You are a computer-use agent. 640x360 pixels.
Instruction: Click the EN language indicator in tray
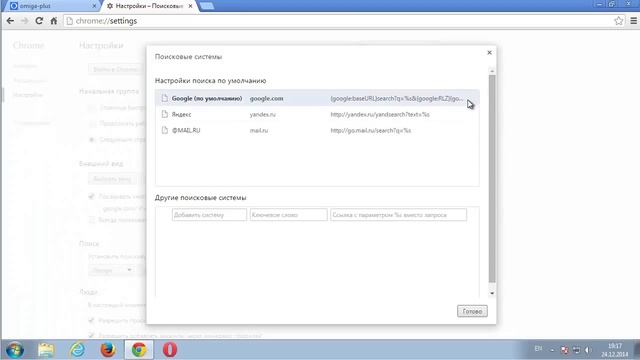[538, 349]
